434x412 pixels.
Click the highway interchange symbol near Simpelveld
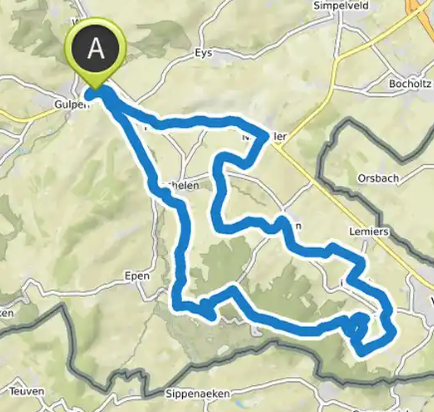[x=421, y=11]
